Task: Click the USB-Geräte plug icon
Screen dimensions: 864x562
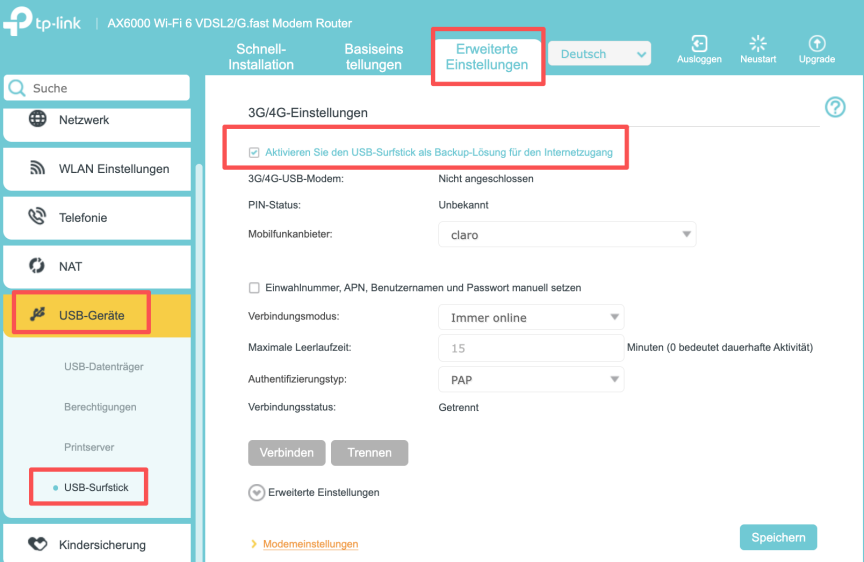Action: (x=37, y=315)
